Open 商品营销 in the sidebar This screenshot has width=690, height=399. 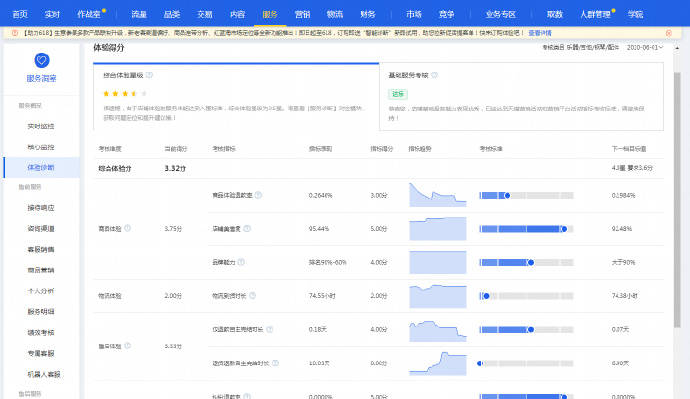[x=40, y=270]
